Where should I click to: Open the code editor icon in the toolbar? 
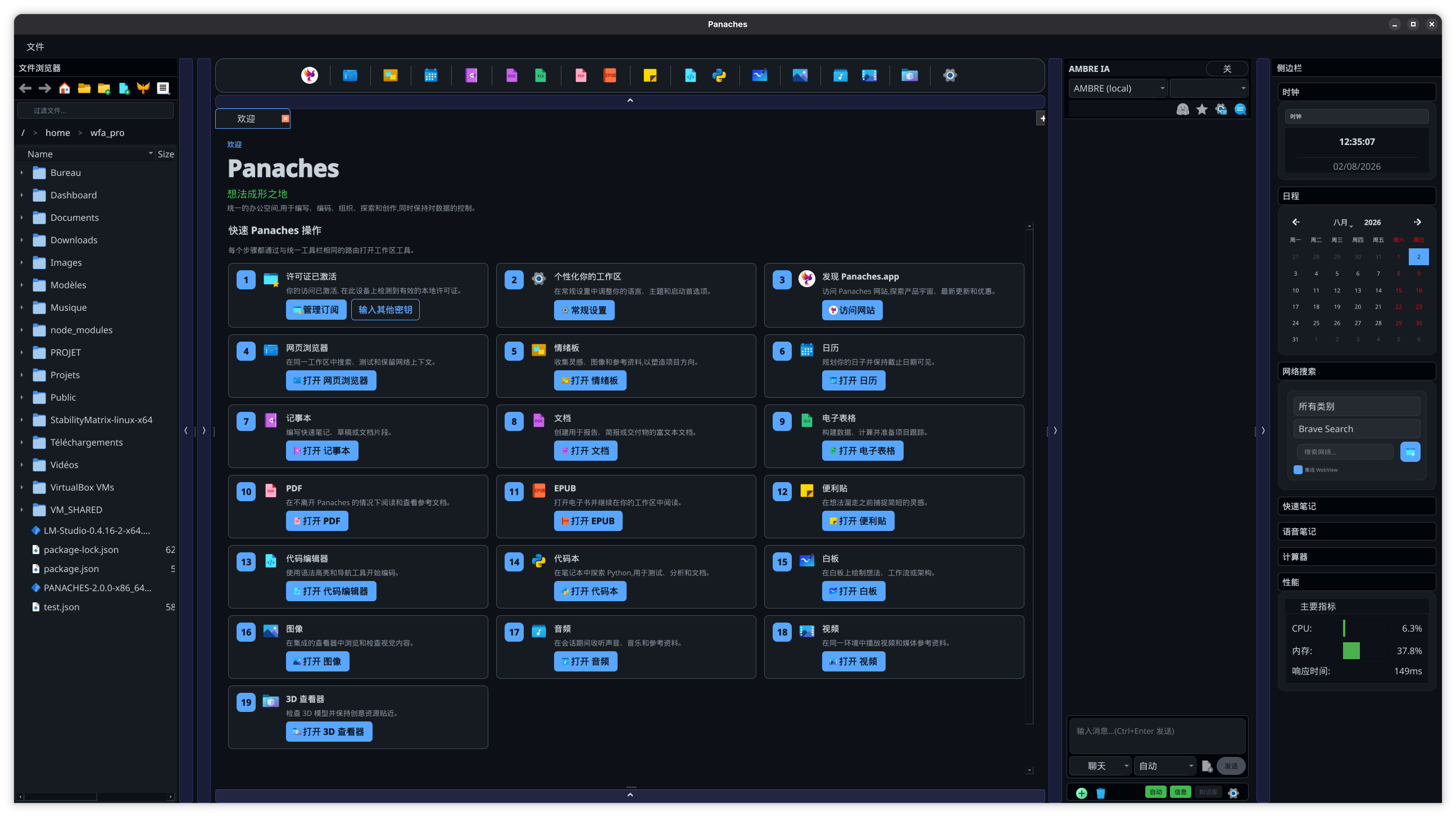coord(690,75)
